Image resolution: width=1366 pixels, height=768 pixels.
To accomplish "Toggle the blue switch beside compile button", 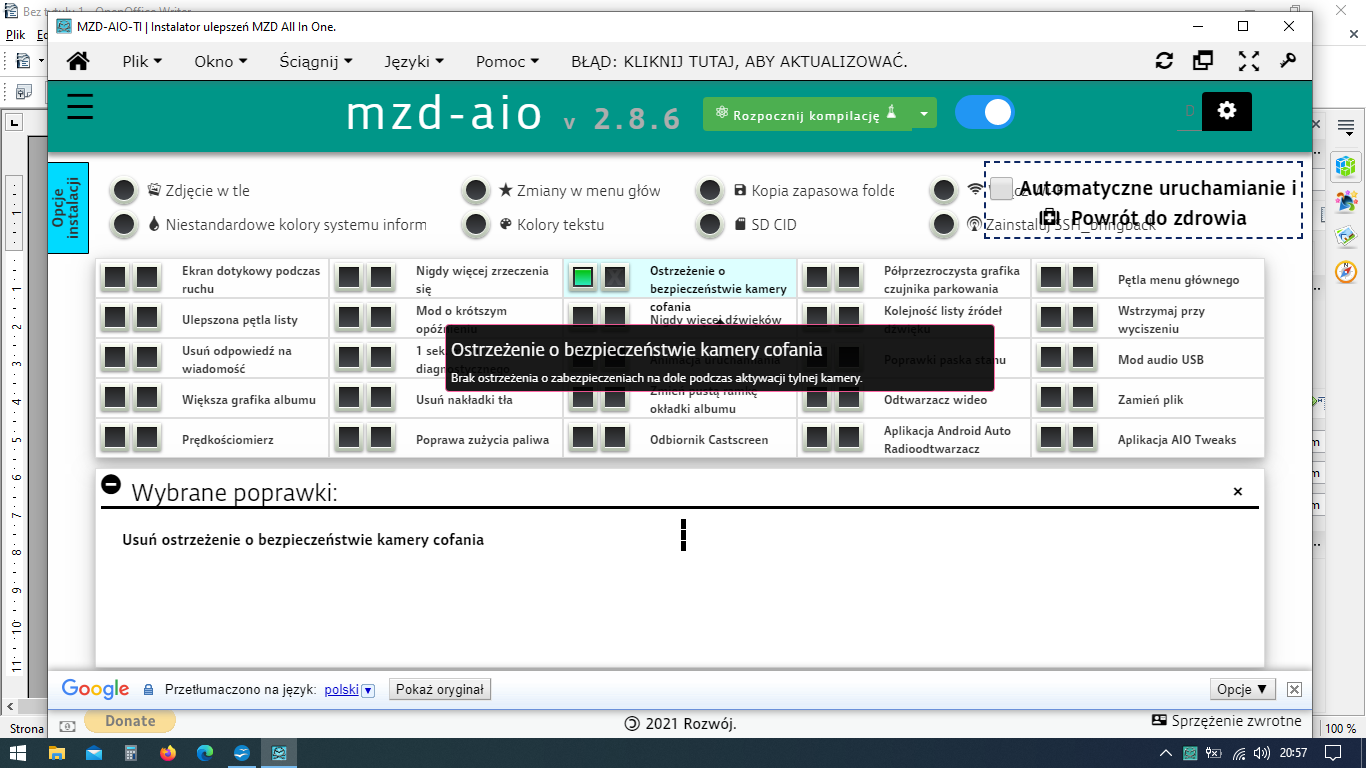I will [984, 112].
